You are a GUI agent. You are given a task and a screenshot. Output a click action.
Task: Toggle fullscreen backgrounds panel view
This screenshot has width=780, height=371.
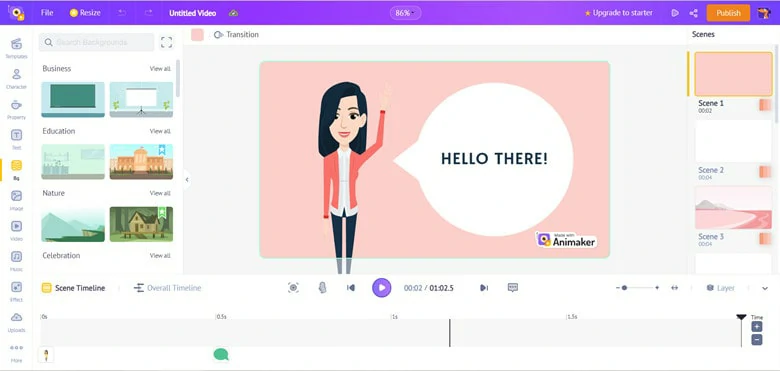click(x=167, y=42)
